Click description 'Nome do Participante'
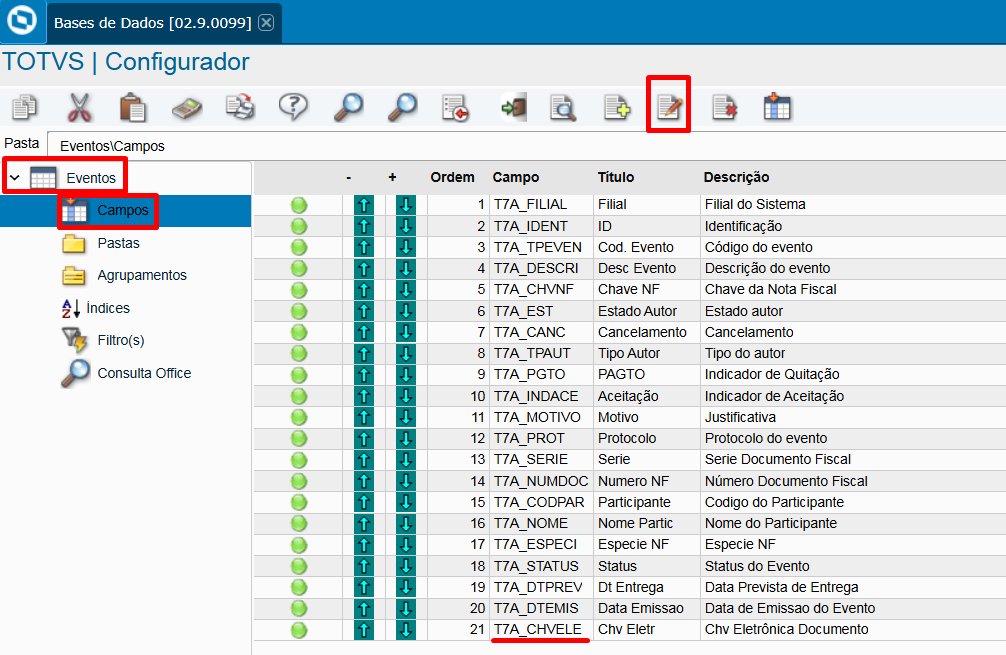Image resolution: width=1006 pixels, height=655 pixels. [x=771, y=523]
